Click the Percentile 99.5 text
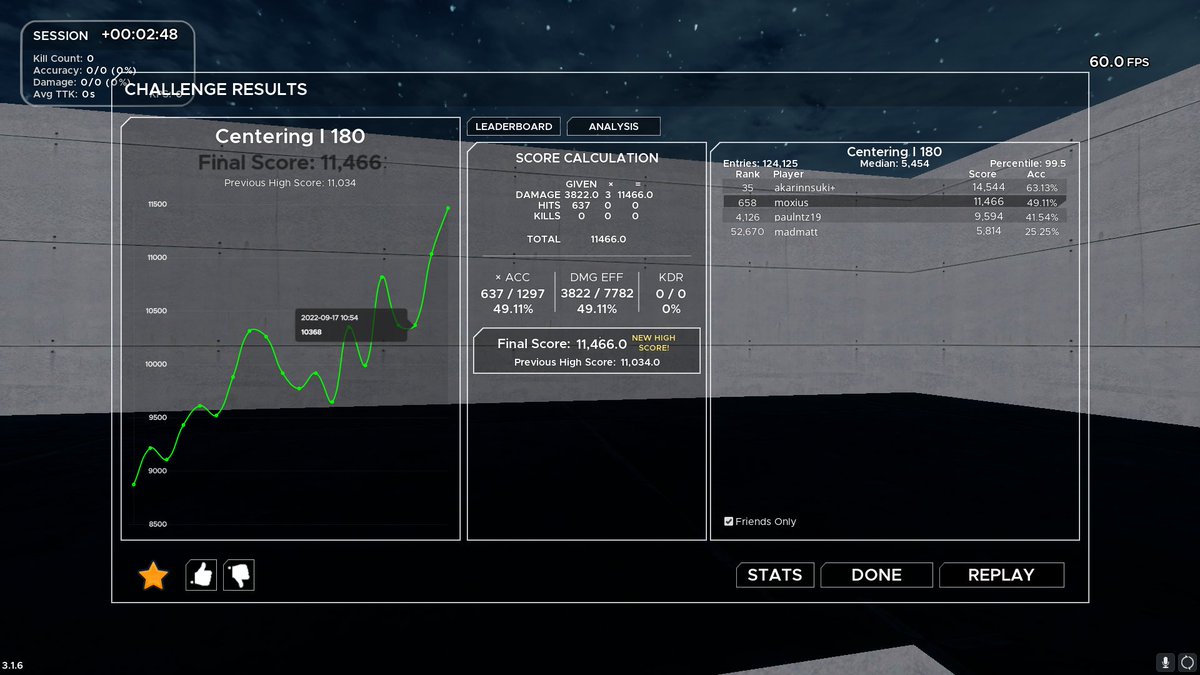 tap(1028, 163)
